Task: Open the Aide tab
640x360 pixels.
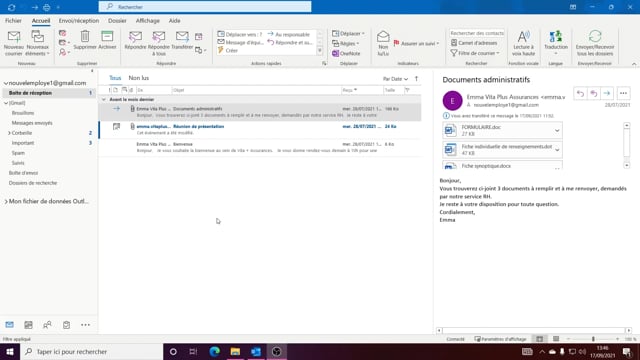Action: [x=175, y=20]
